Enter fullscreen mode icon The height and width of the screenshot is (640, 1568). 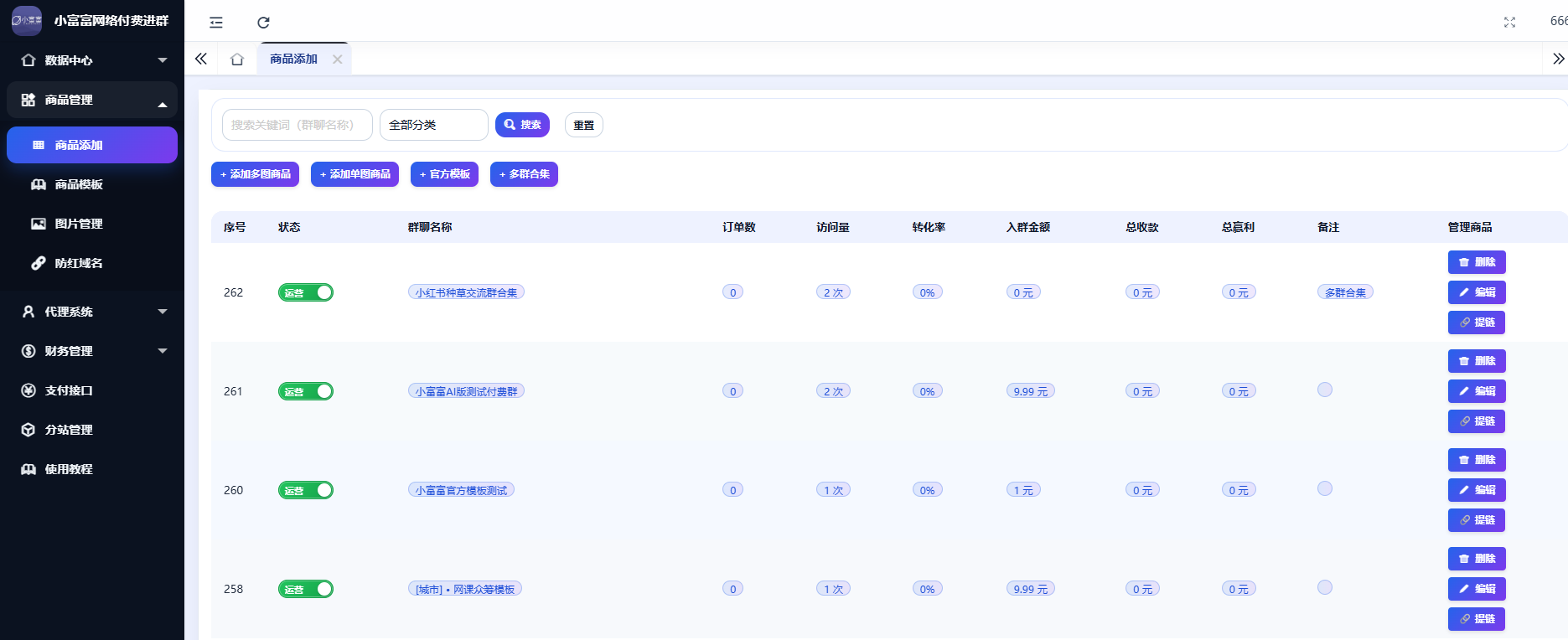[1509, 23]
